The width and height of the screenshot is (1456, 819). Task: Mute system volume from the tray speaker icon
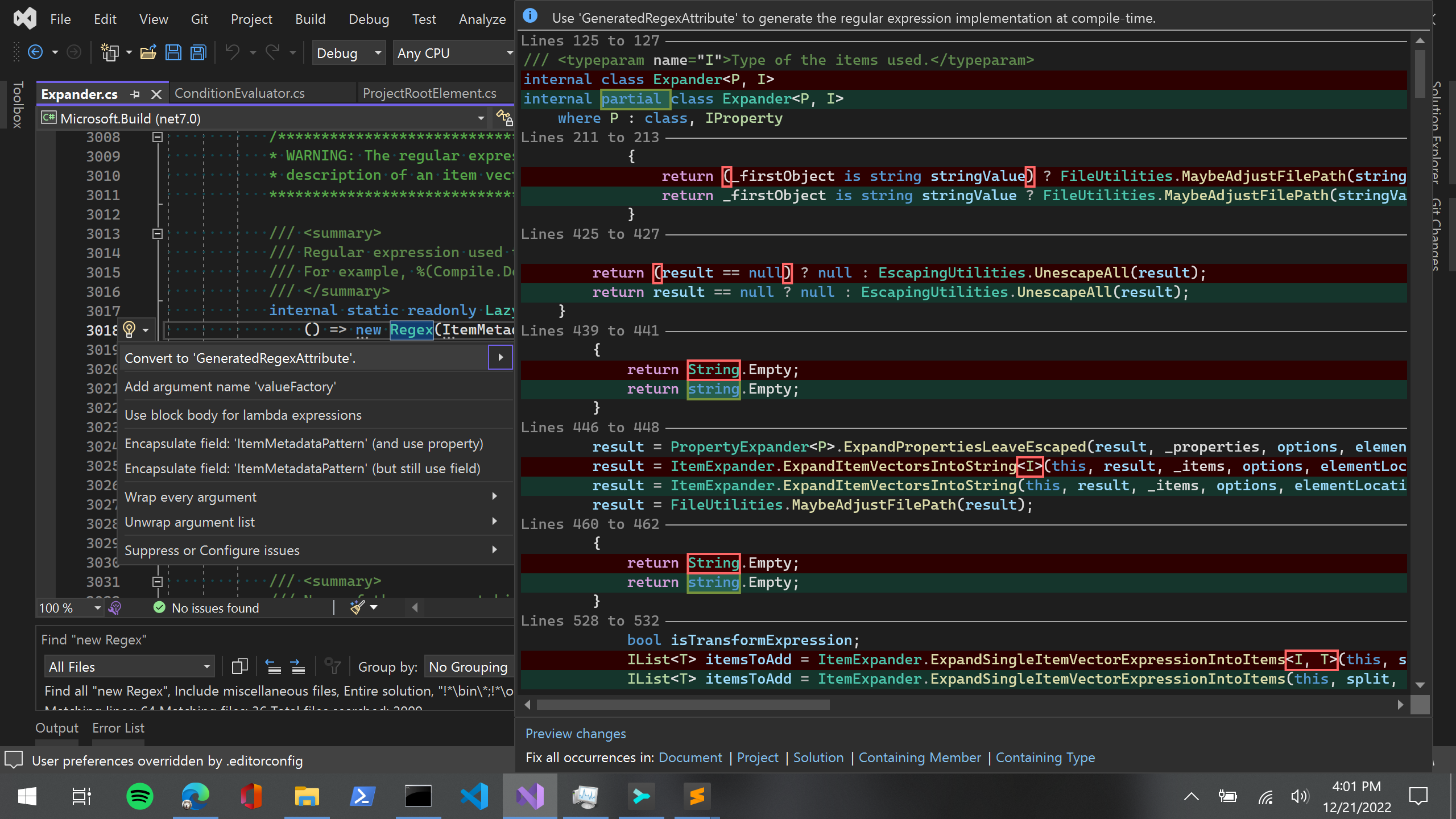tap(1300, 796)
